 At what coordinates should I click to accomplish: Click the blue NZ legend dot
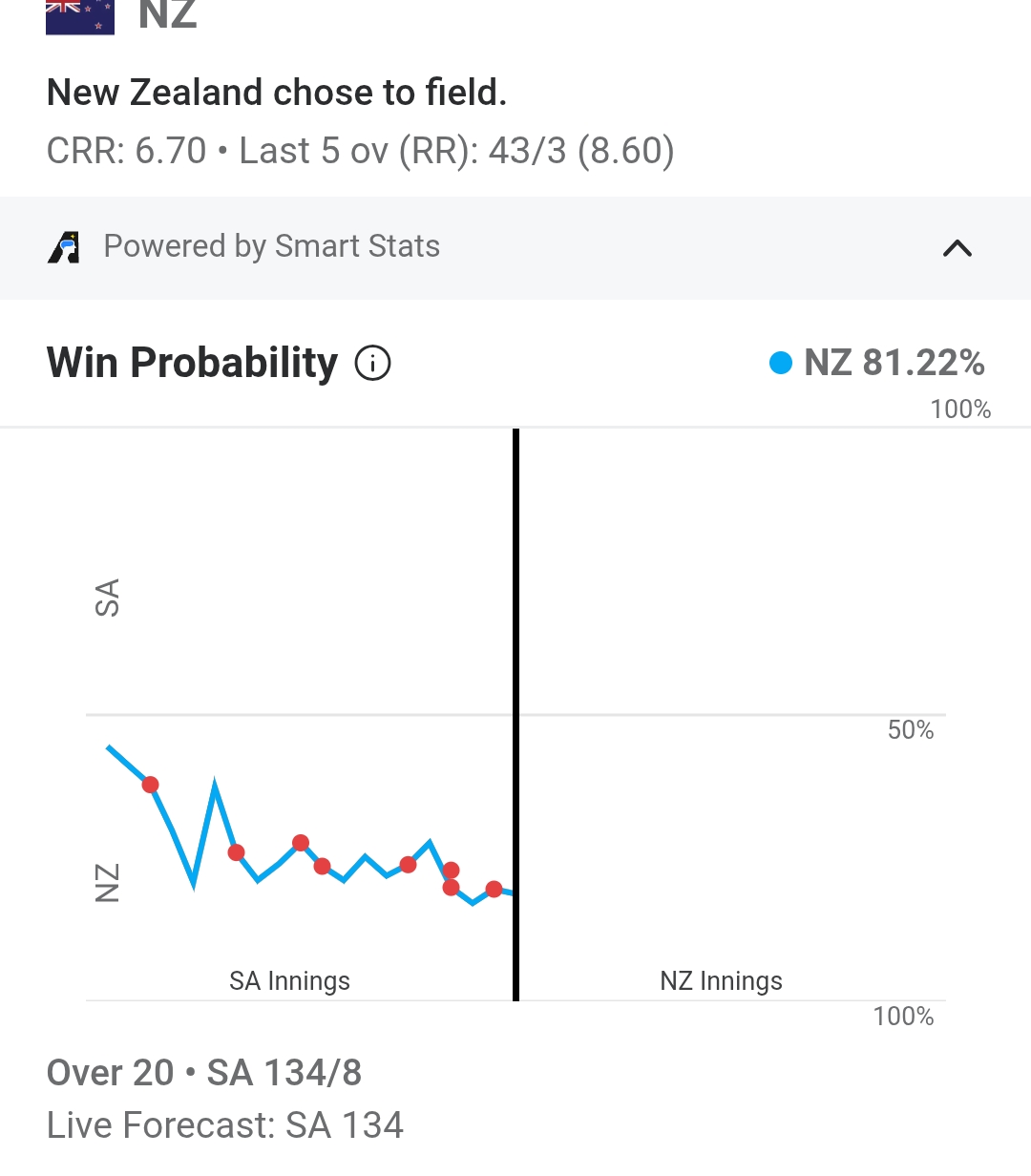pyautogui.click(x=781, y=363)
